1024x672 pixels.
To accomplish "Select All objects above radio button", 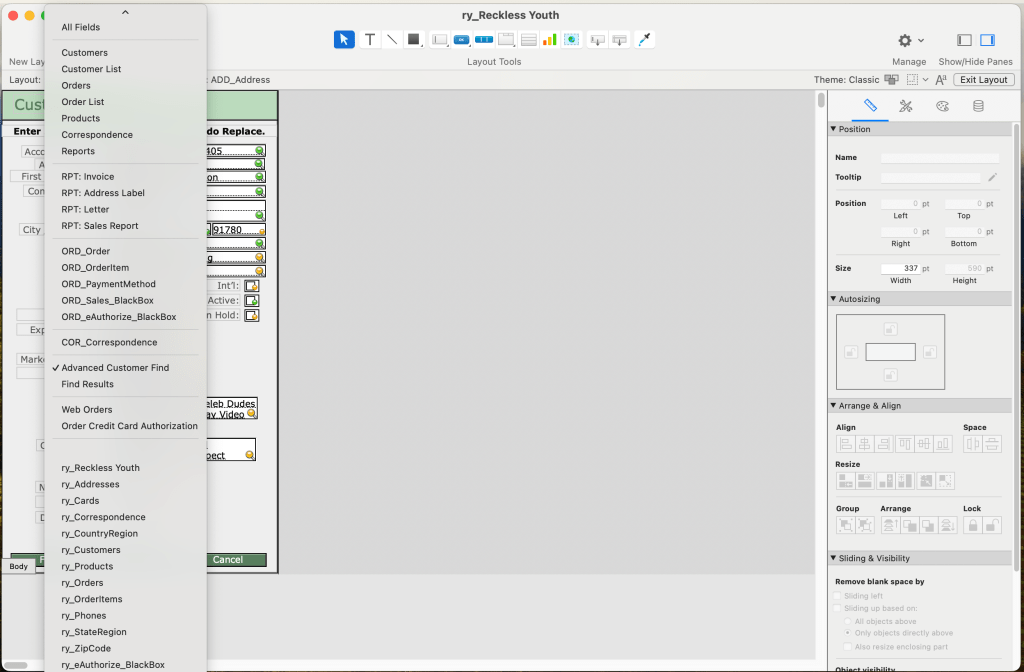I will point(849,621).
